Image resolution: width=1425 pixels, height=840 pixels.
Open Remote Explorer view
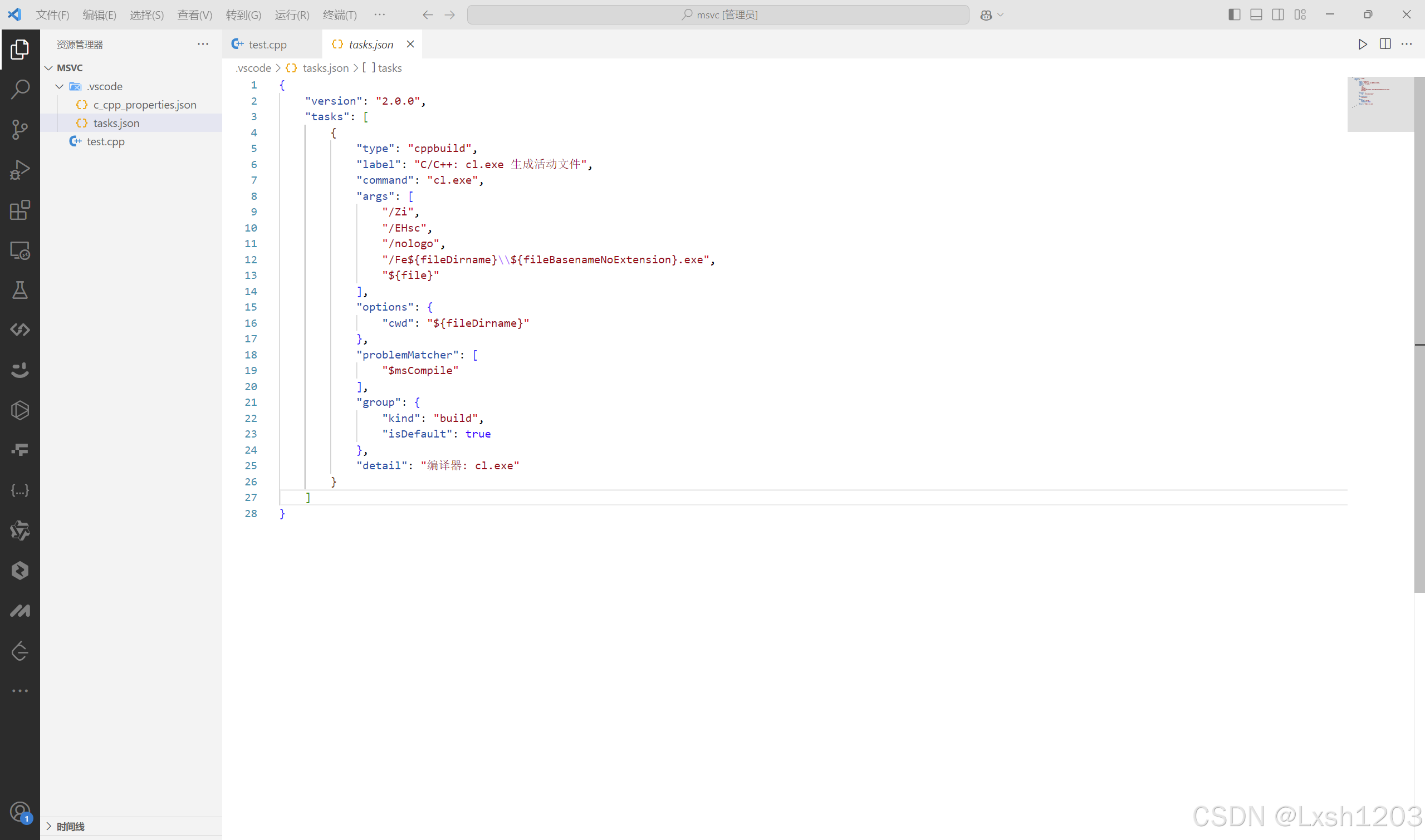click(20, 250)
